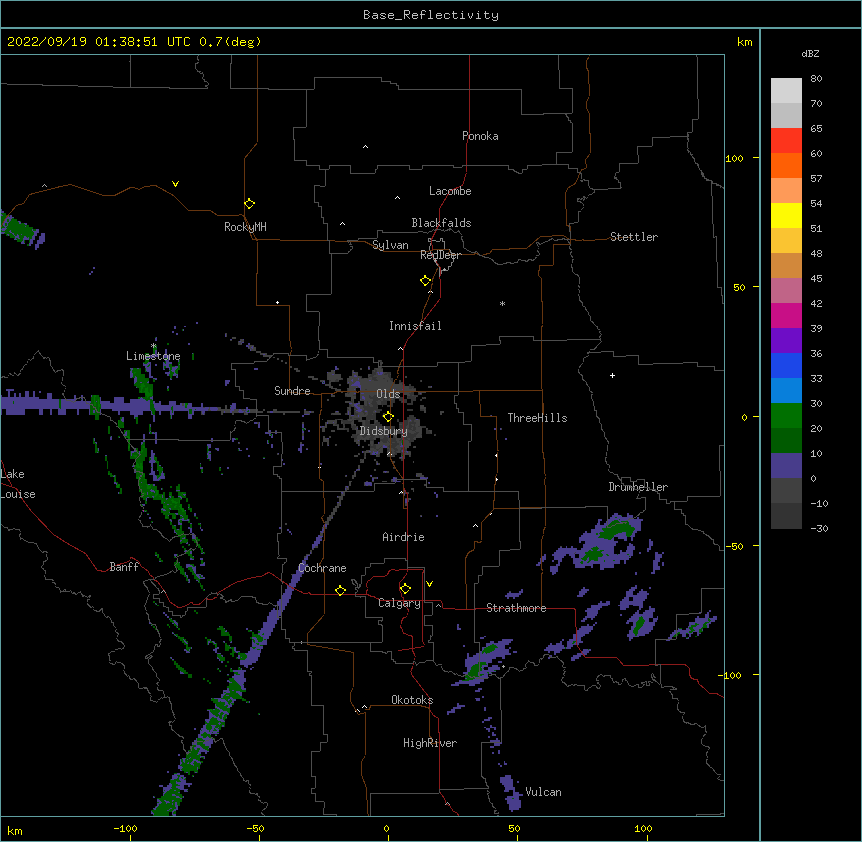
Task: Click the 80 value in dBZ legend
Action: pos(816,79)
